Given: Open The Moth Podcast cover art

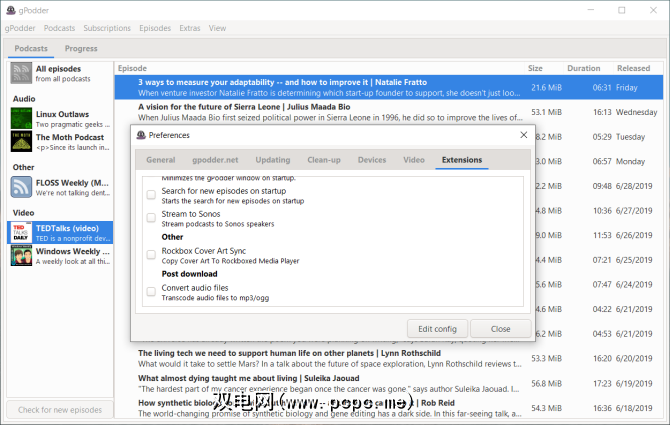Looking at the screenshot, I should coord(21,141).
